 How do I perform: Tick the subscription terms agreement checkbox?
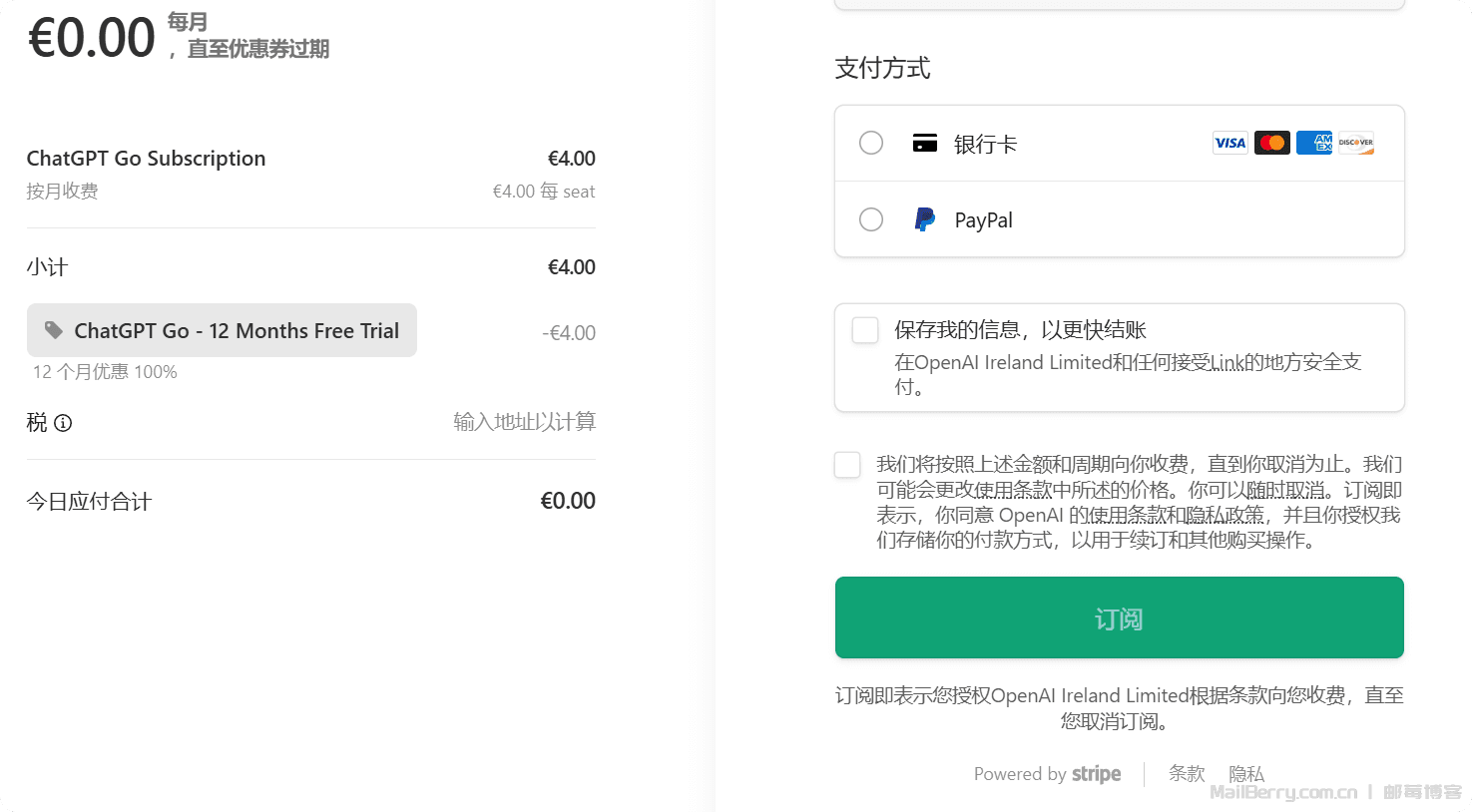[847, 465]
